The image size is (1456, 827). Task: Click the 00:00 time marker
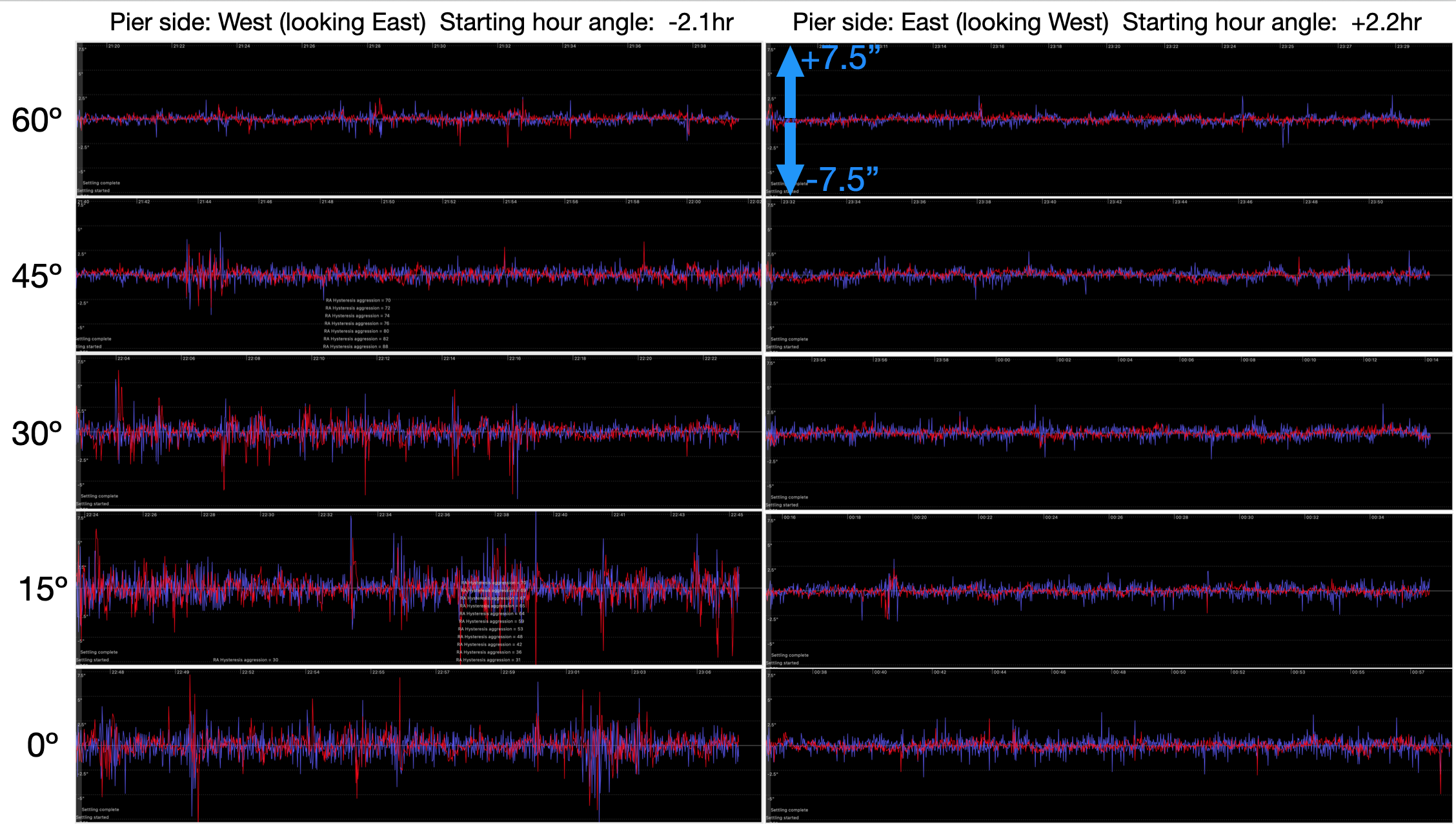[1003, 360]
